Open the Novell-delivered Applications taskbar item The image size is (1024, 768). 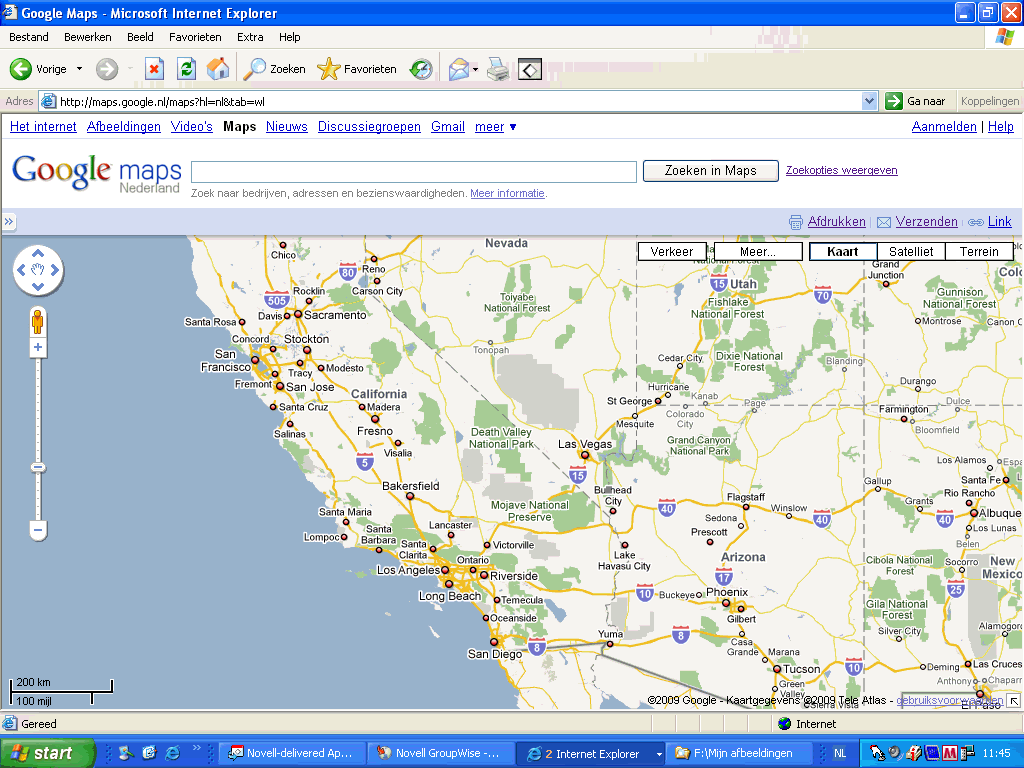coord(291,753)
